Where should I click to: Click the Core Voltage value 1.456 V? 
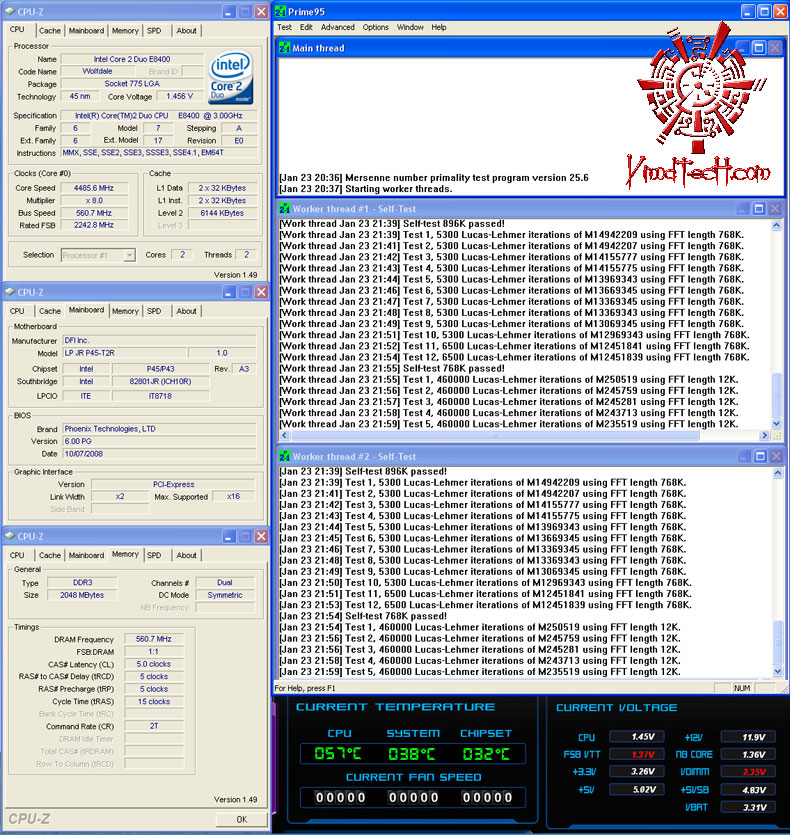point(180,96)
